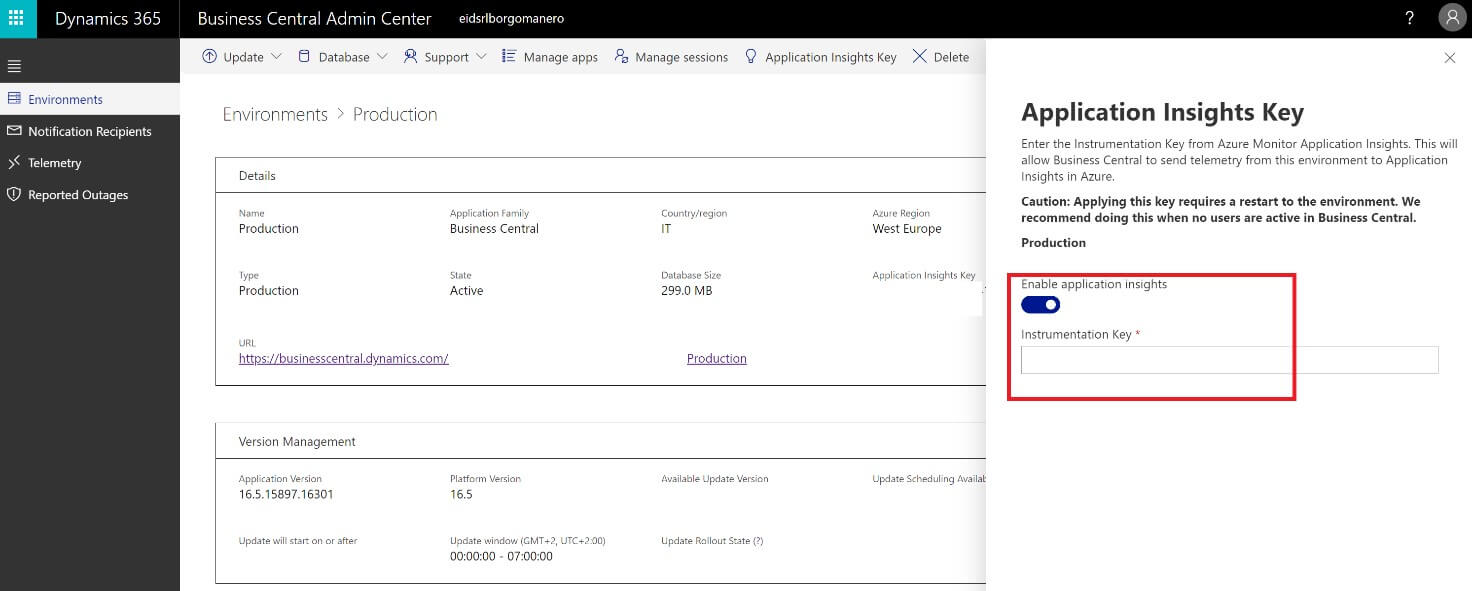Expand the Database dropdown chevron
Screen dimensions: 1472x591
point(382,57)
